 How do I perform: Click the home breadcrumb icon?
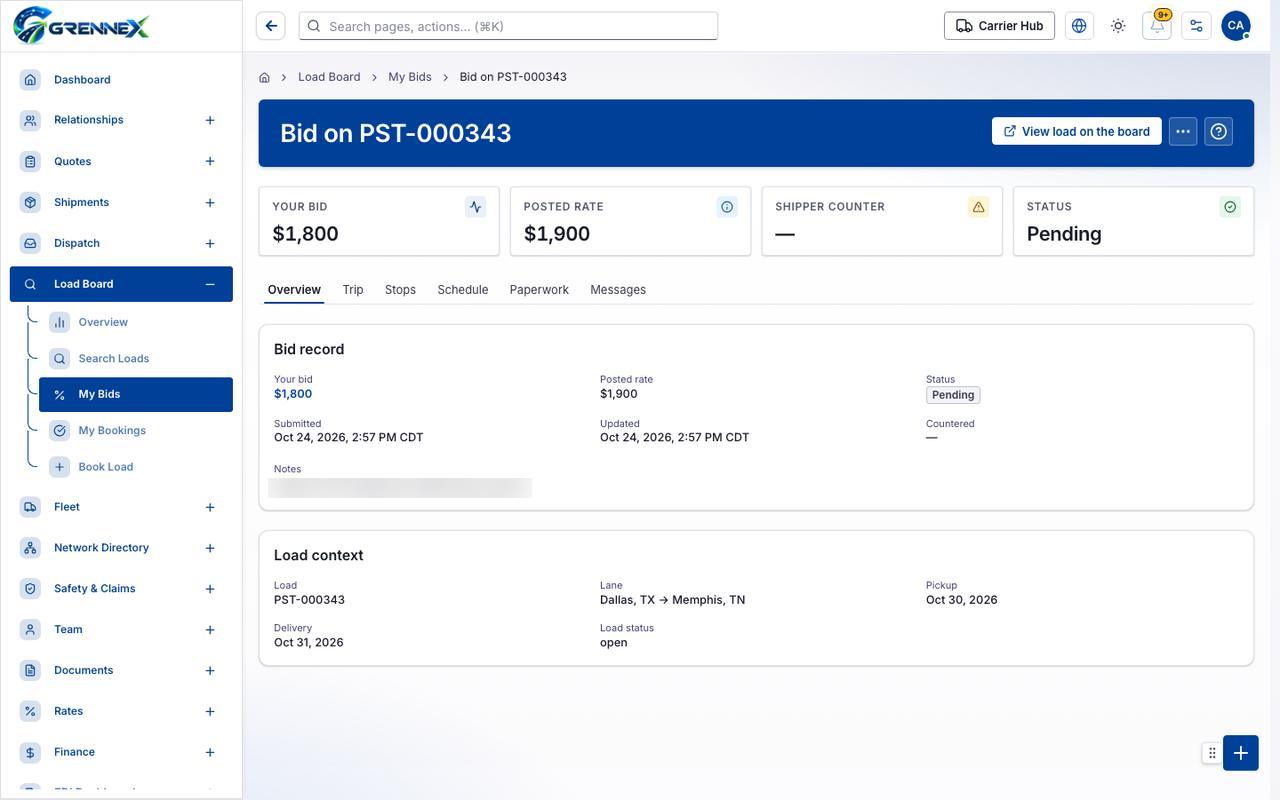coord(264,77)
